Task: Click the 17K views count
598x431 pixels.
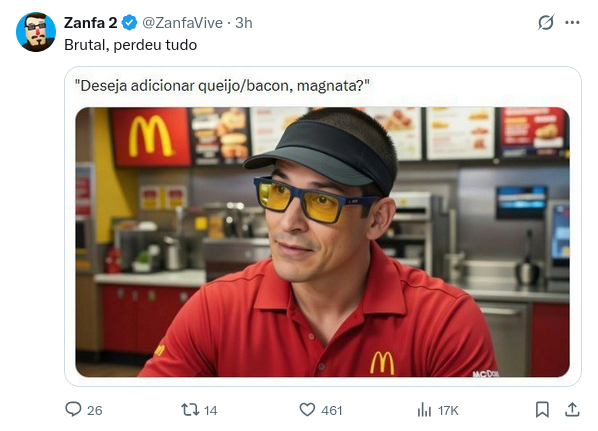Action: point(448,410)
